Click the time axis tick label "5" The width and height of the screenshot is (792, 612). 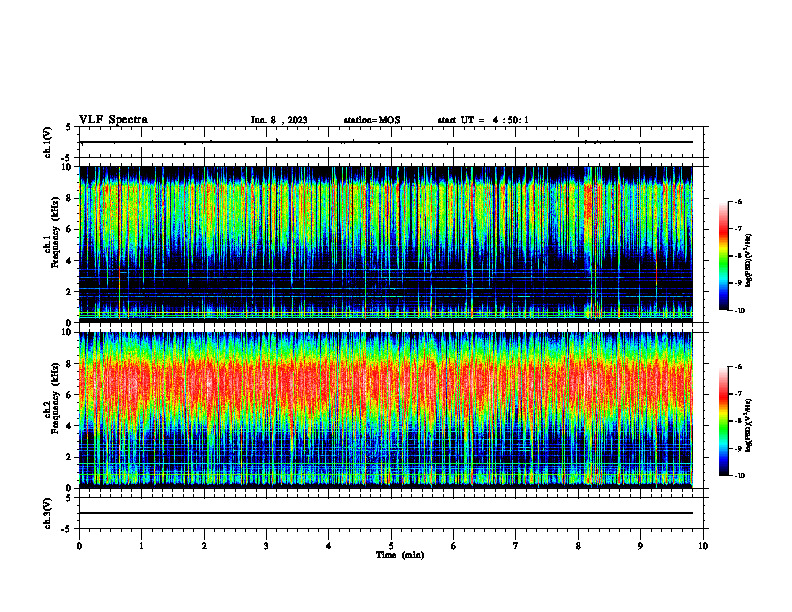tap(391, 546)
